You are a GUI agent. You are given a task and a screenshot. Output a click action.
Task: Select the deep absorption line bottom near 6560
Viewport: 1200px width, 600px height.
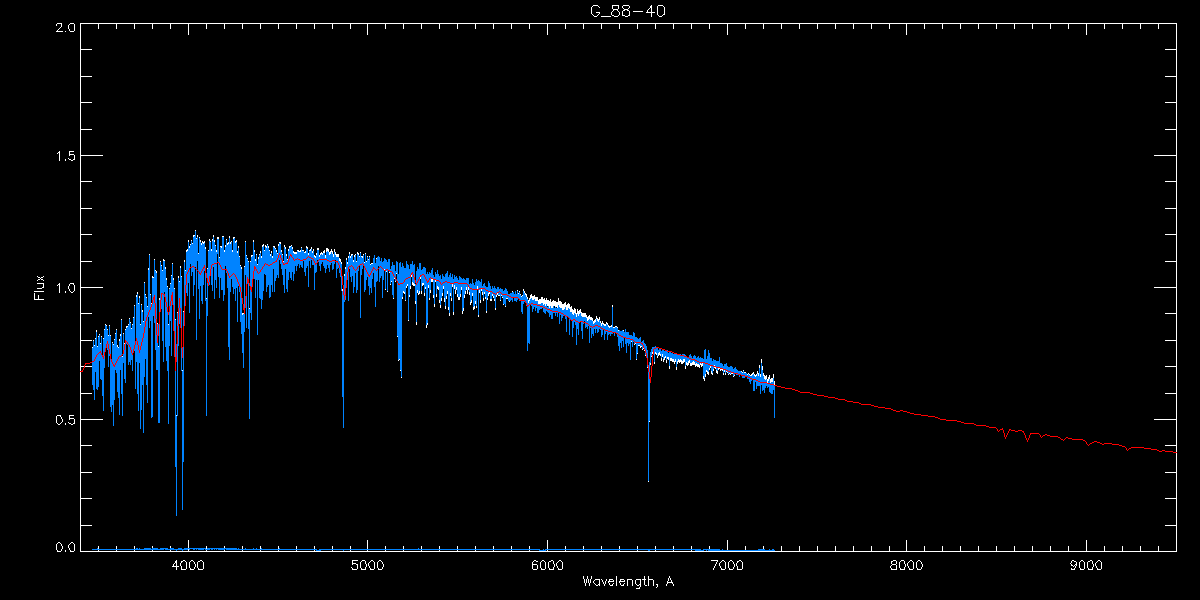coord(648,480)
